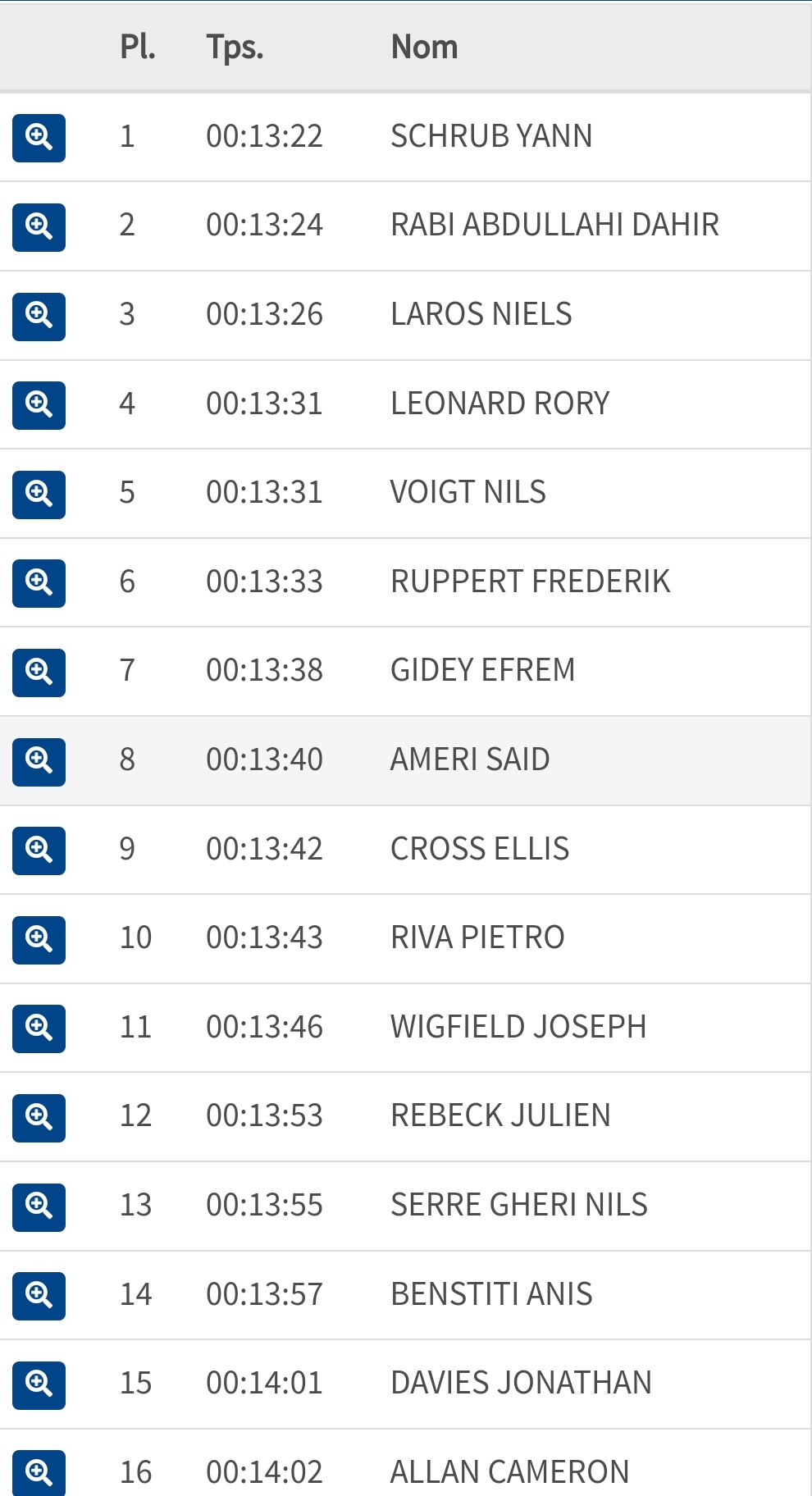Open details magnifier for RABI ABDULLAHI DAHIR

point(39,226)
